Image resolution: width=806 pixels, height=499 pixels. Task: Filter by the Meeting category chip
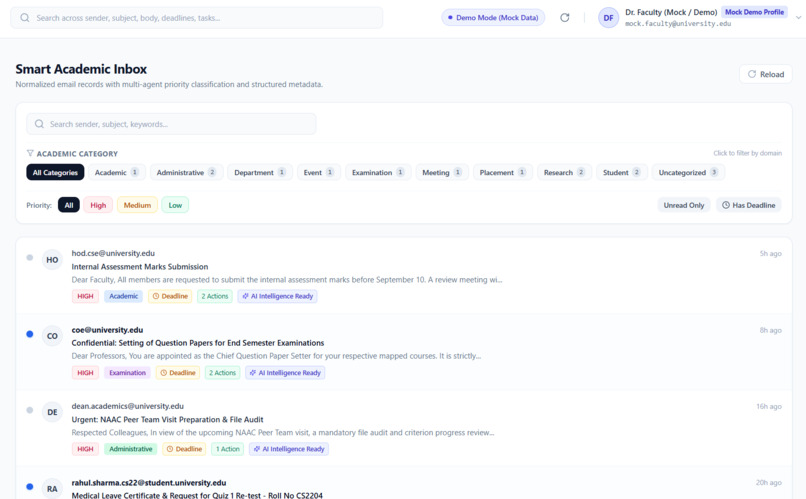[442, 172]
